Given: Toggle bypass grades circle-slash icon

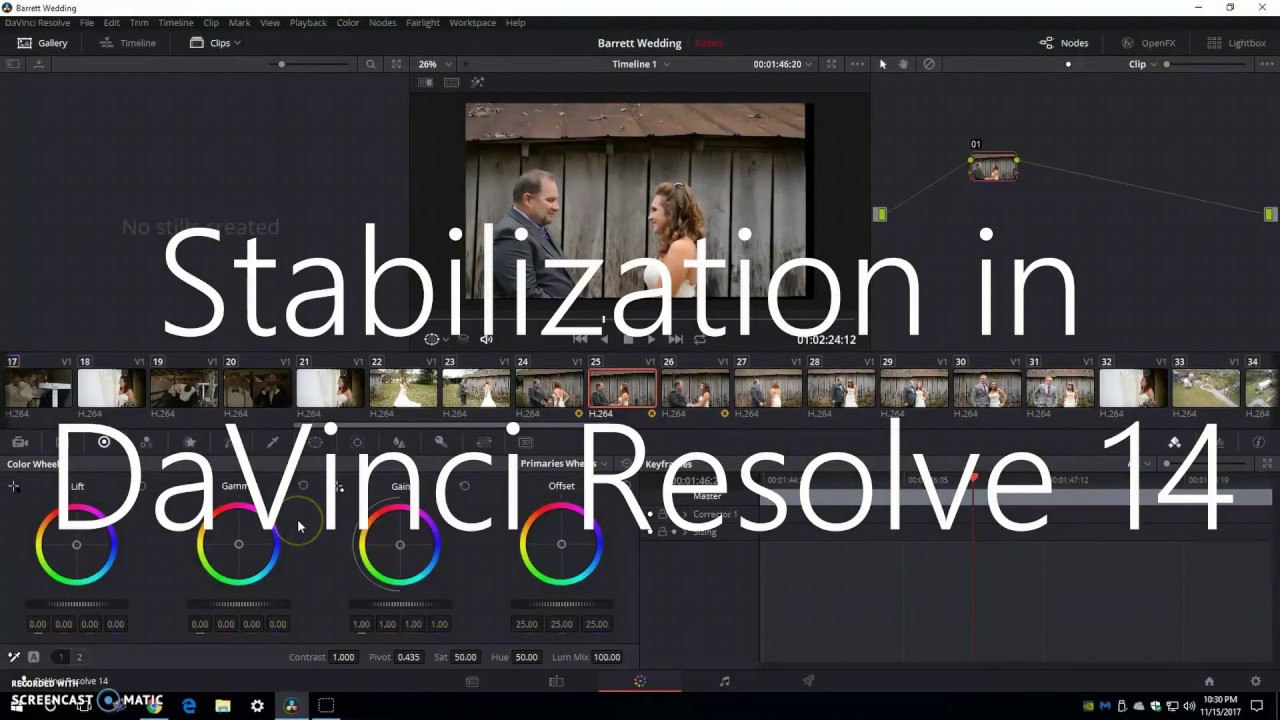Looking at the screenshot, I should point(929,64).
